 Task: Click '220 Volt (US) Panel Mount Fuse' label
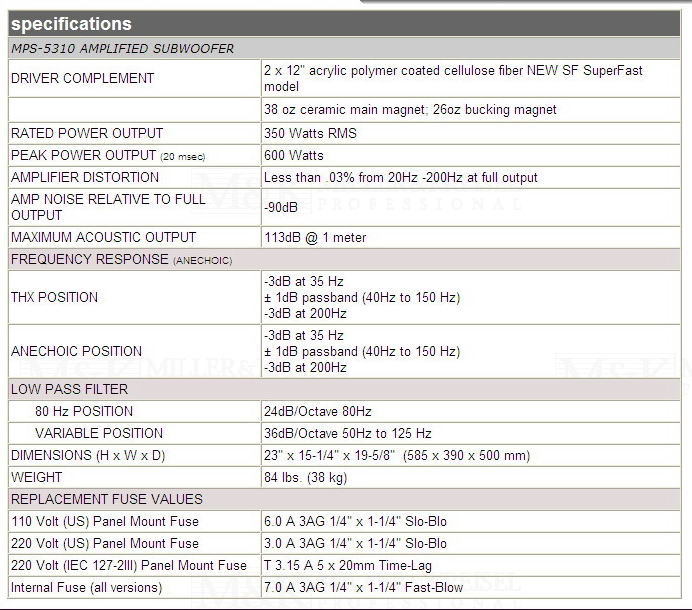(x=105, y=543)
